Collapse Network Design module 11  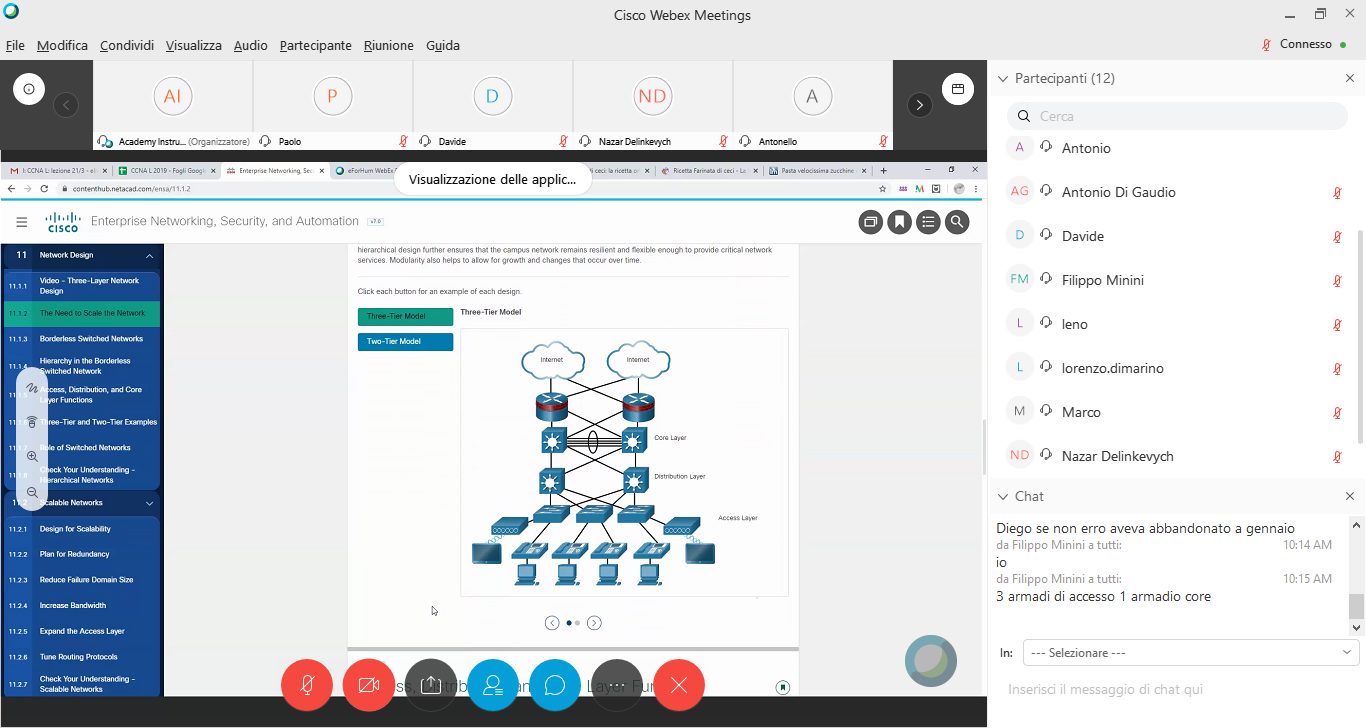point(150,255)
